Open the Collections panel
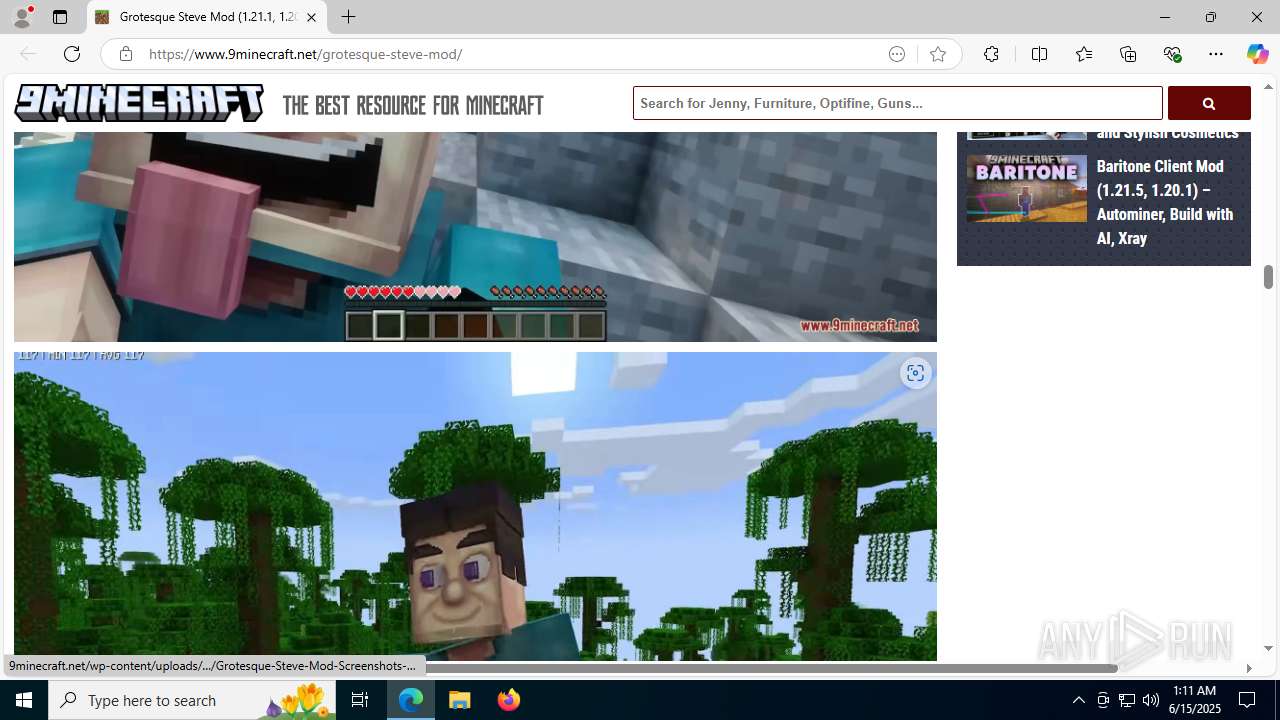The image size is (1280, 720). [1128, 54]
